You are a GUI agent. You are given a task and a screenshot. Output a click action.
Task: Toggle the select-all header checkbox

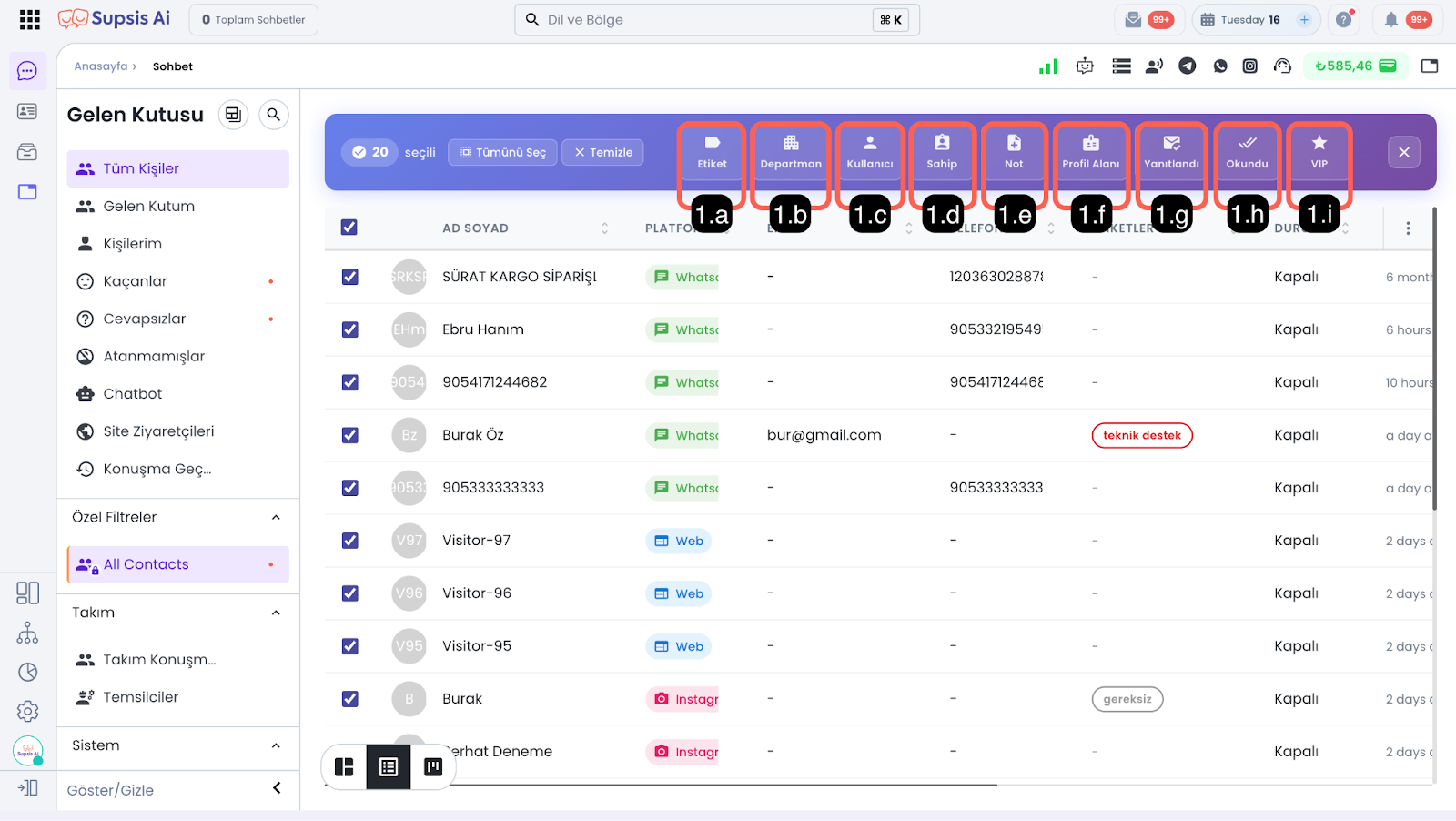click(349, 228)
